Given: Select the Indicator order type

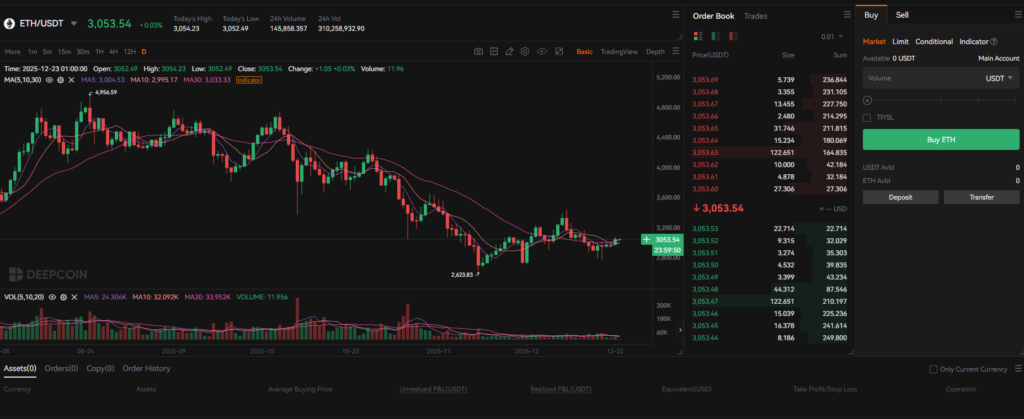Looking at the screenshot, I should (973, 42).
